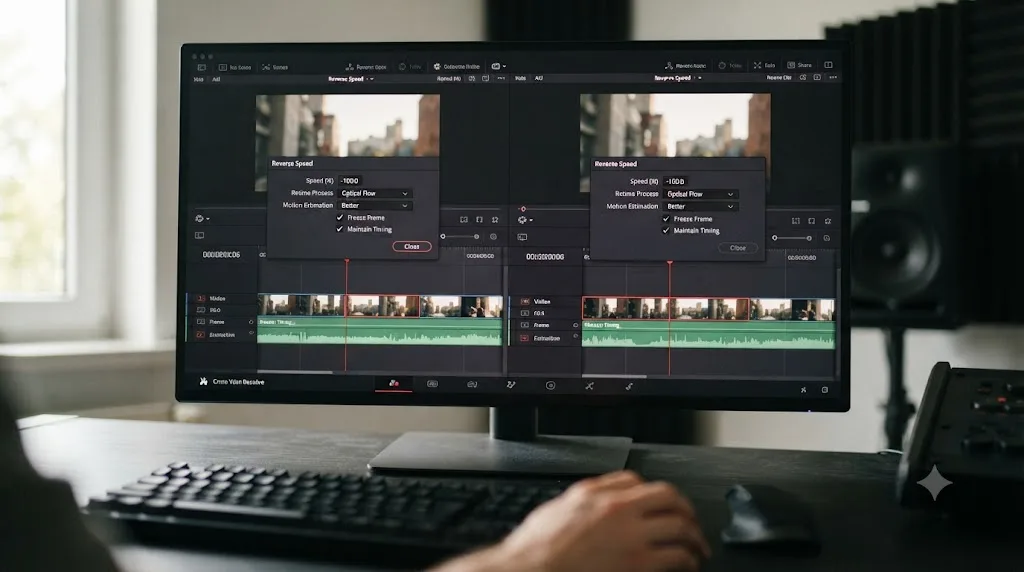Open the right viewer Reverse Speed title dropdown
1024x572 pixels.
677,78
